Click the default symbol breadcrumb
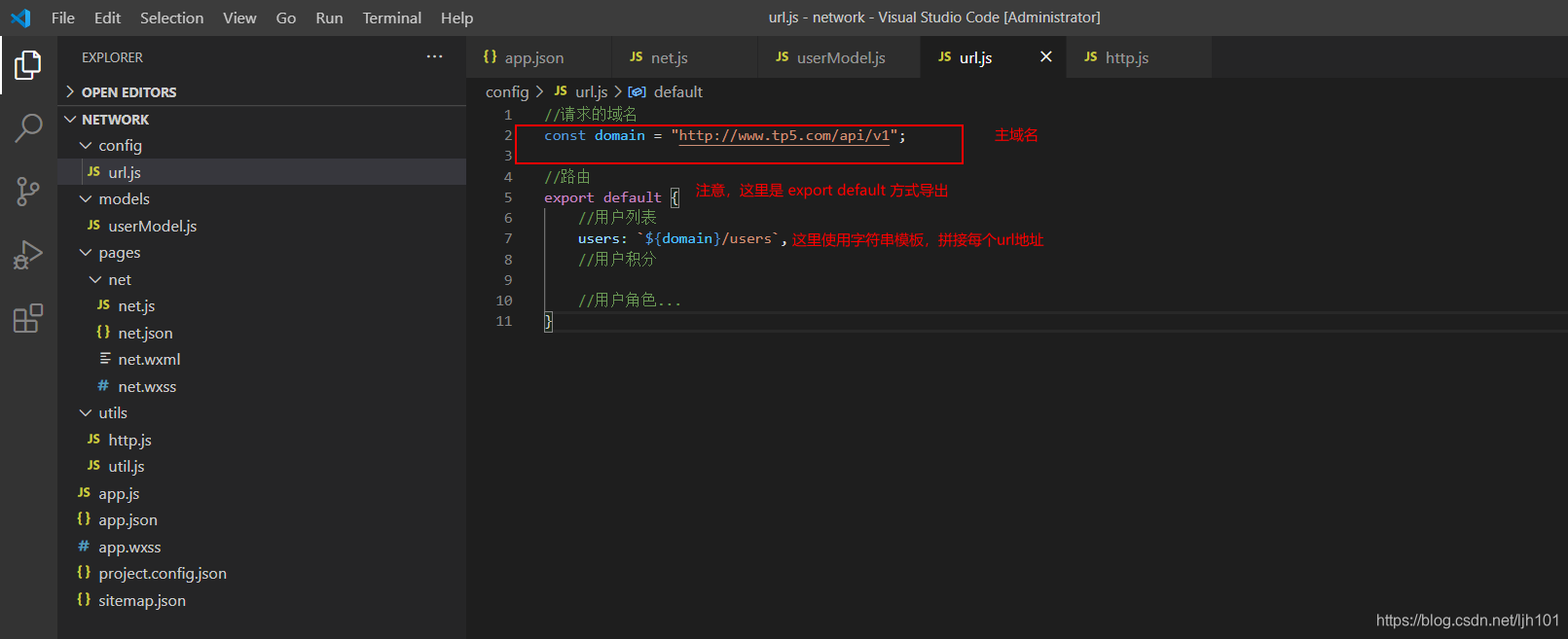Screen dimensions: 1568x639 point(677,91)
